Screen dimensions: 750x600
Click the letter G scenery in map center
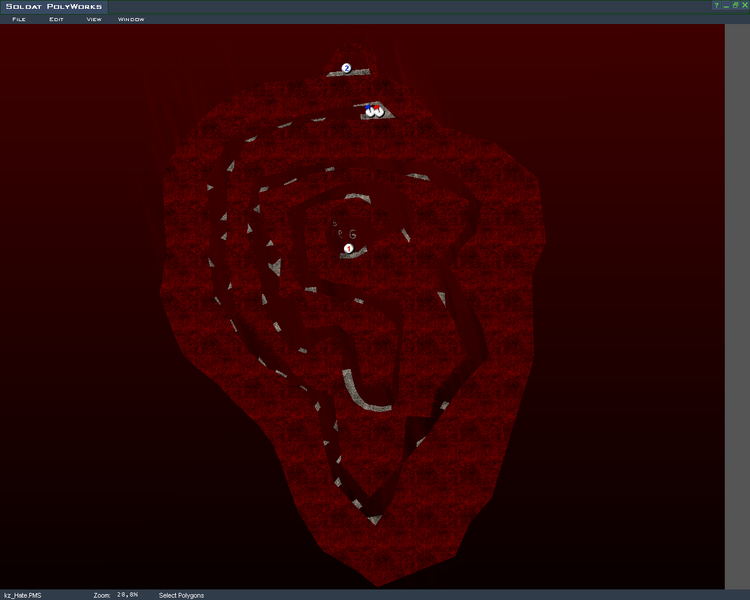tap(353, 234)
